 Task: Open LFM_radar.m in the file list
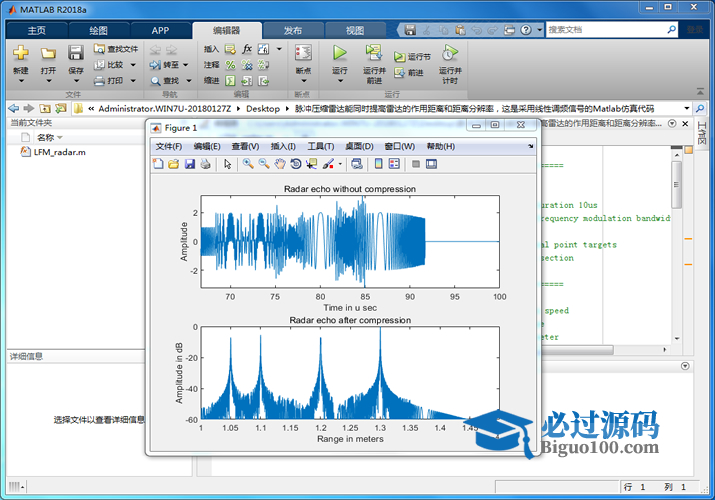coord(59,153)
